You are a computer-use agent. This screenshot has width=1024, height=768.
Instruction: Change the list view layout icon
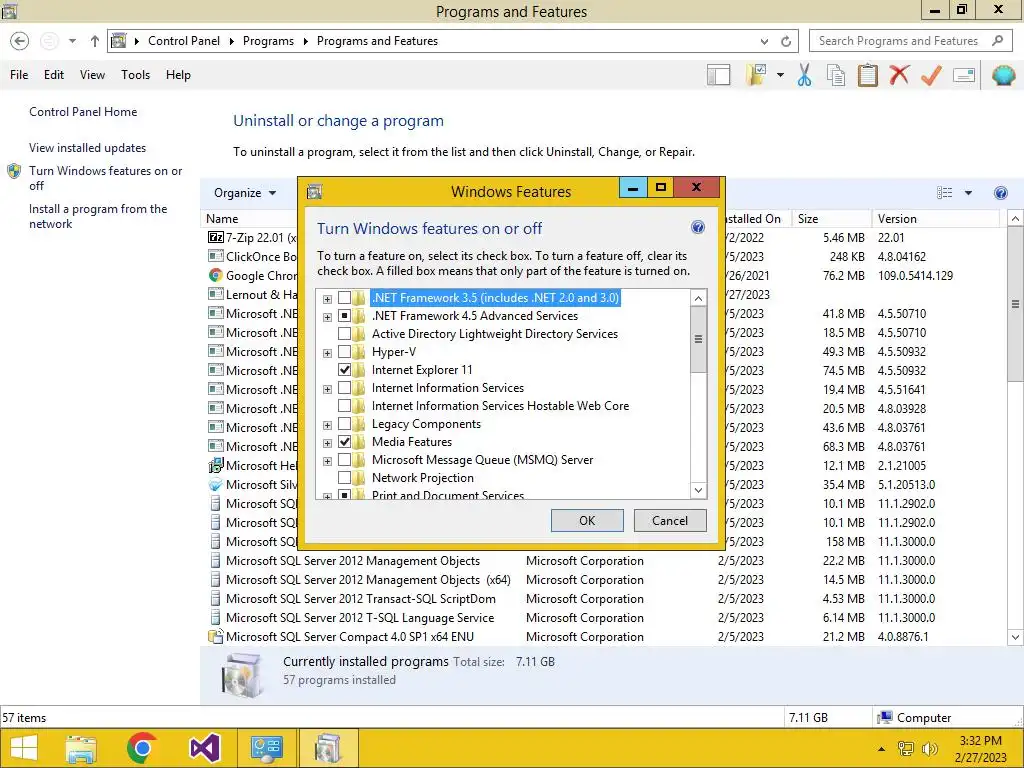pyautogui.click(x=944, y=193)
